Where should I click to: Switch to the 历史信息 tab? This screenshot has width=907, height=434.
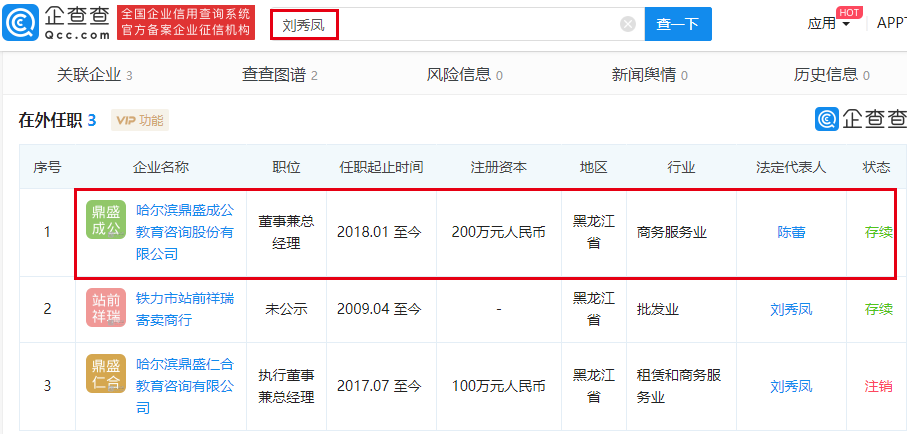[x=831, y=75]
